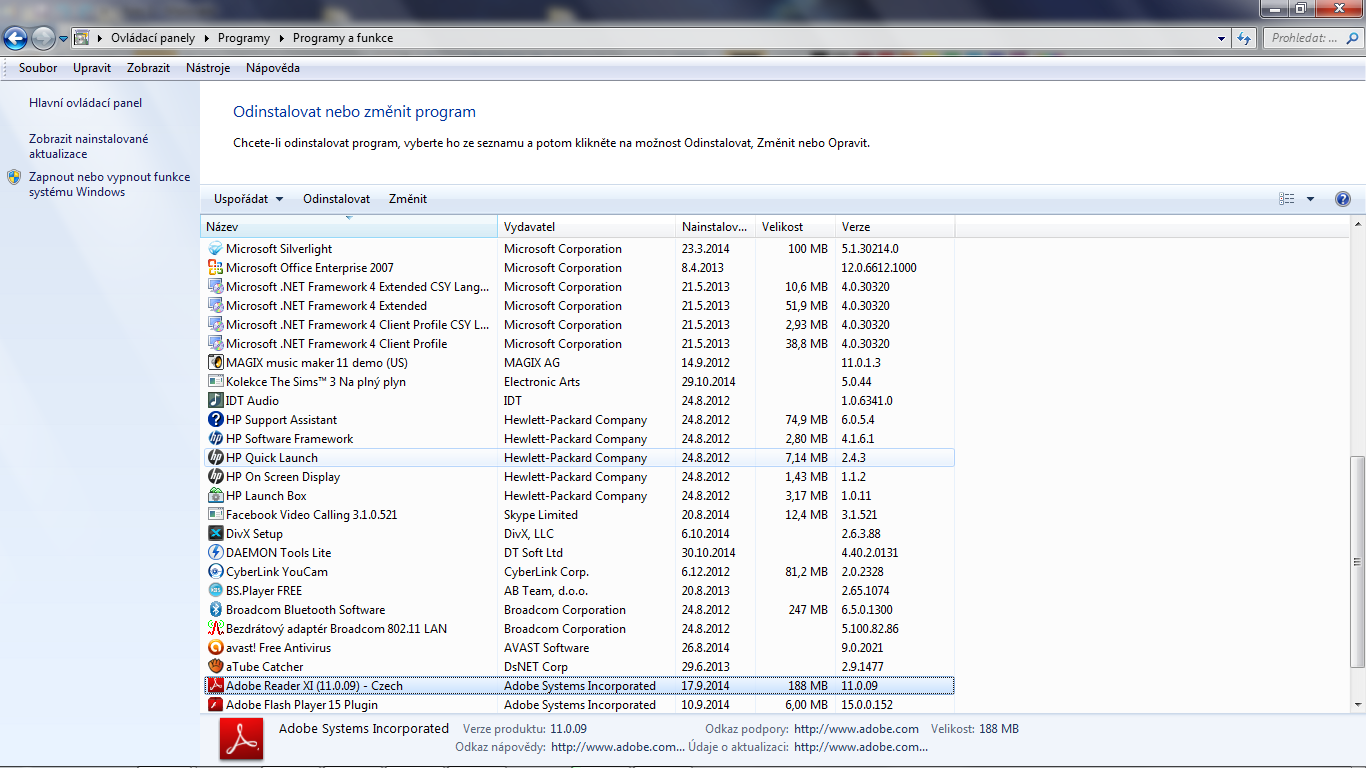
Task: Click the Broadcom Bluetooth Software icon
Action: pos(215,610)
